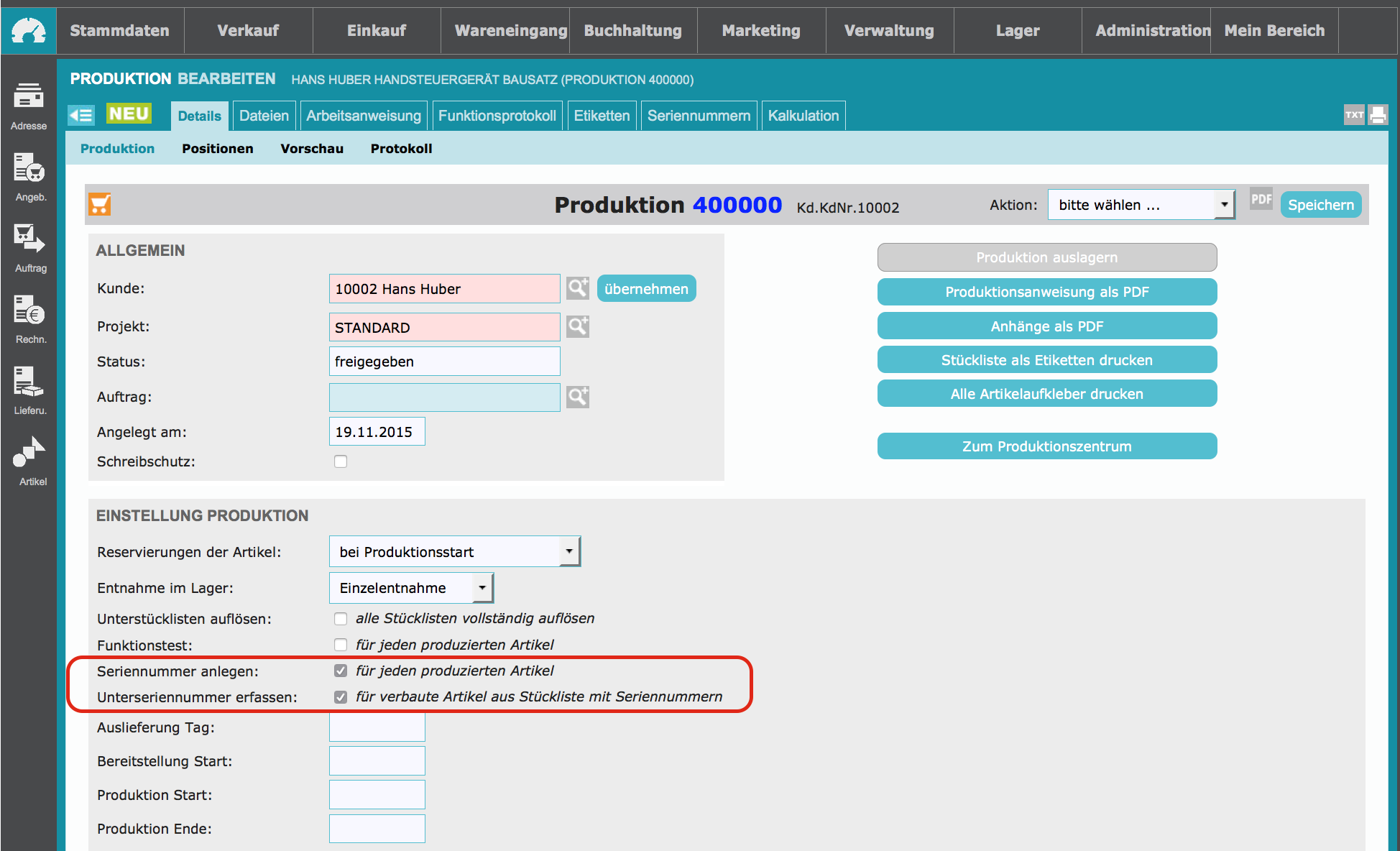Image resolution: width=1400 pixels, height=851 pixels.
Task: Uncheck Seriennummer anlegen checkbox
Action: (x=341, y=671)
